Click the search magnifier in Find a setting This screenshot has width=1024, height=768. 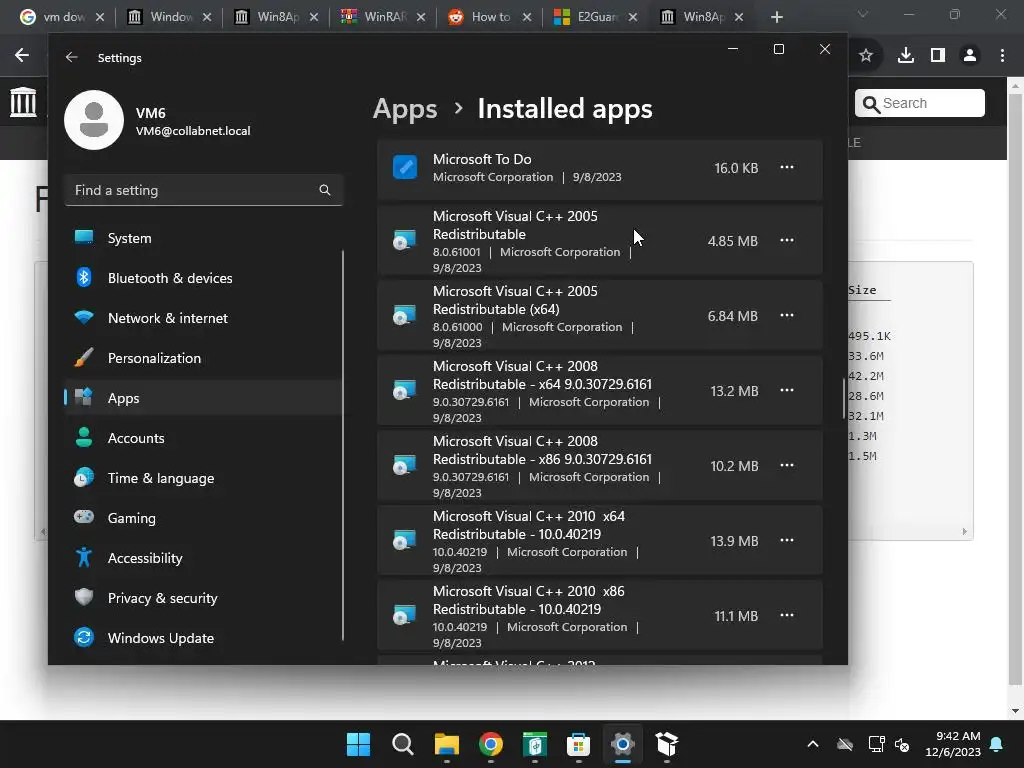tap(325, 190)
